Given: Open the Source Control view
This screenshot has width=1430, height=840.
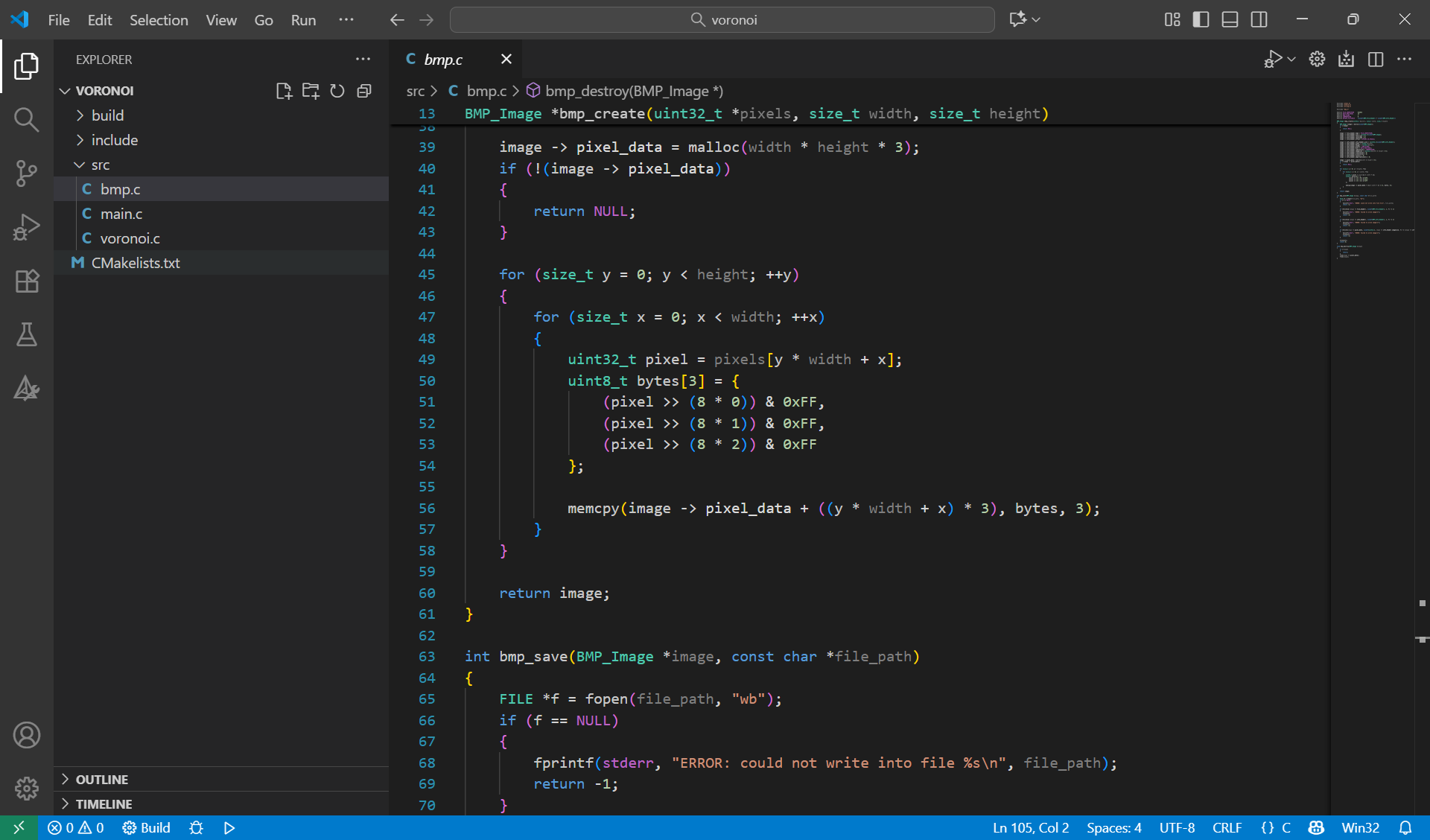Looking at the screenshot, I should coord(26,174).
